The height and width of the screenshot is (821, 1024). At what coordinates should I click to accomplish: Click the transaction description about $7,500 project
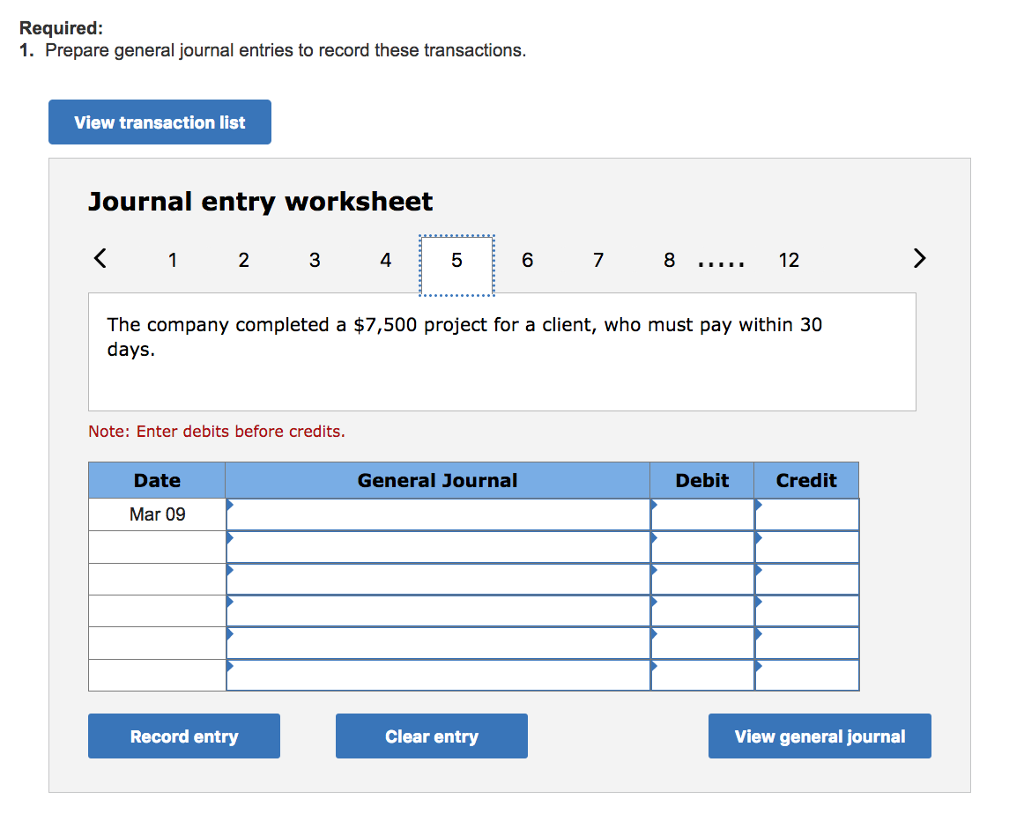click(x=464, y=336)
